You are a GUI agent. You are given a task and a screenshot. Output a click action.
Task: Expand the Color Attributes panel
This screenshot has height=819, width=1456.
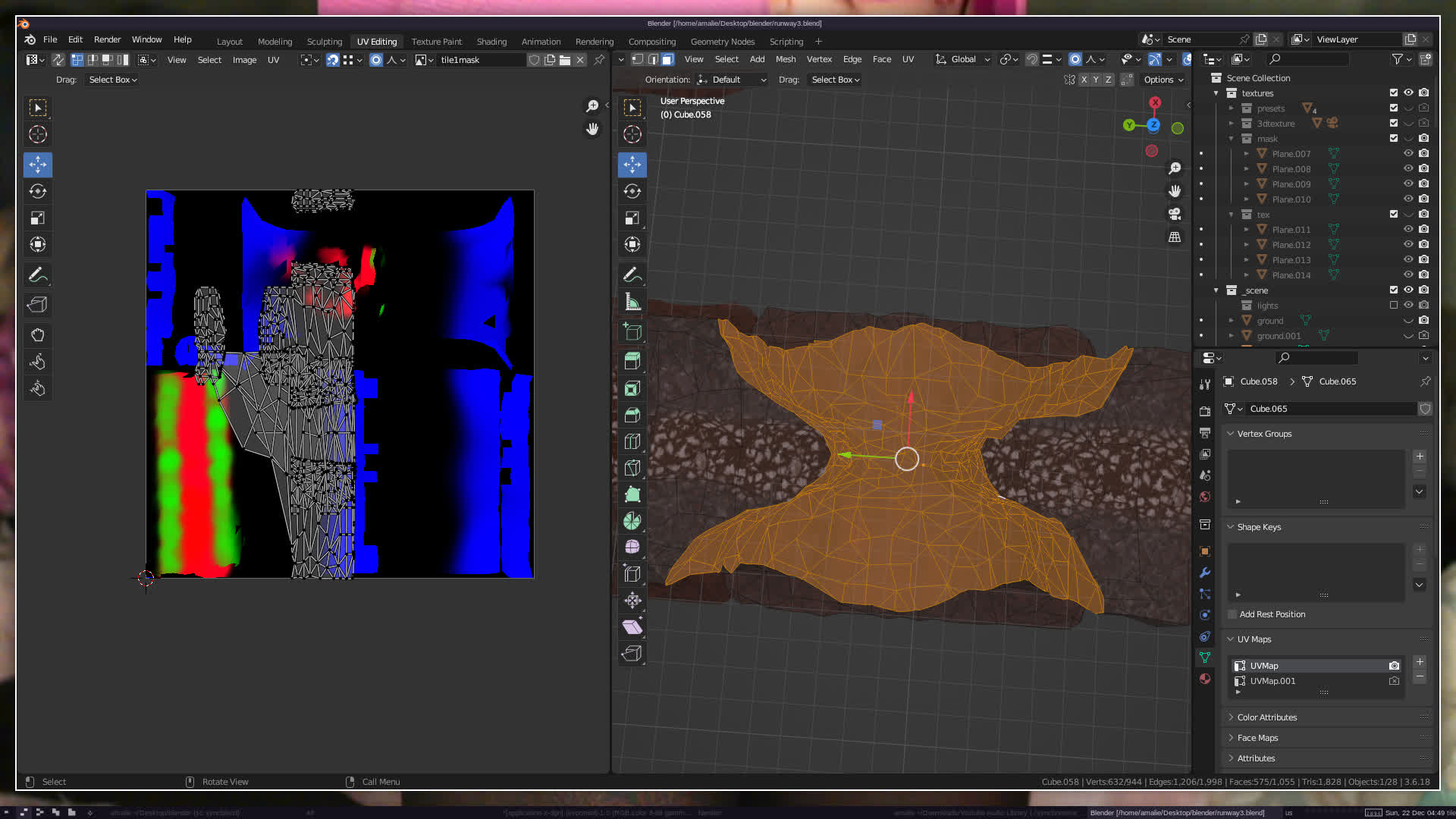click(x=1266, y=717)
